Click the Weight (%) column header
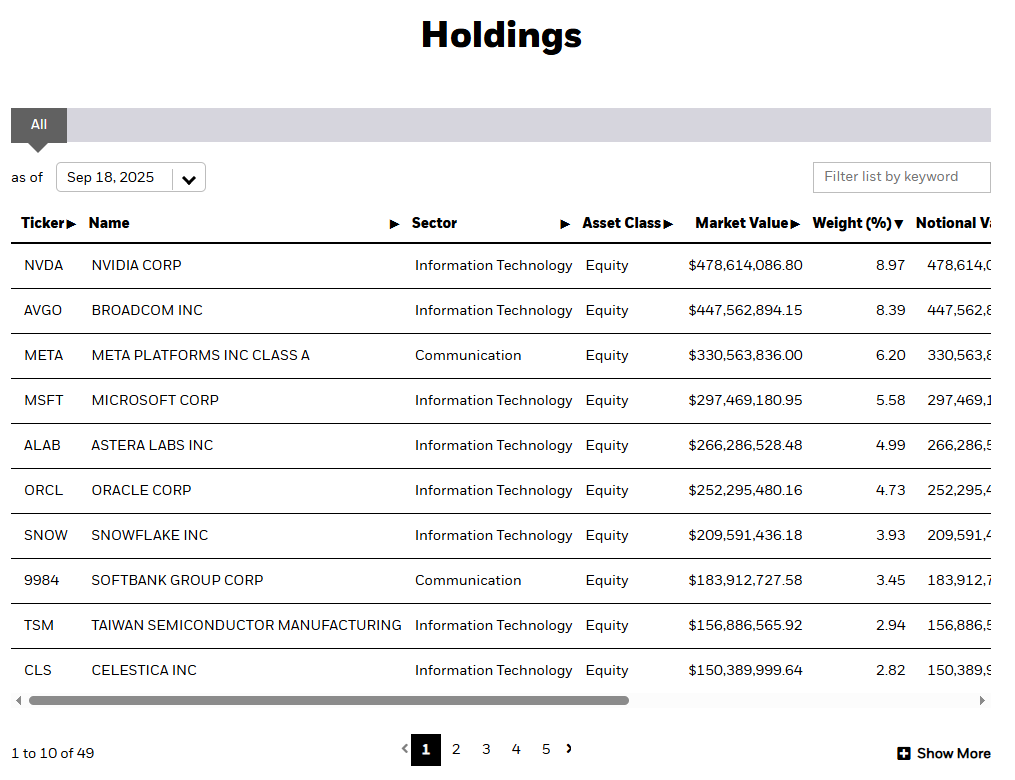The width and height of the screenshot is (1015, 780). [x=852, y=223]
